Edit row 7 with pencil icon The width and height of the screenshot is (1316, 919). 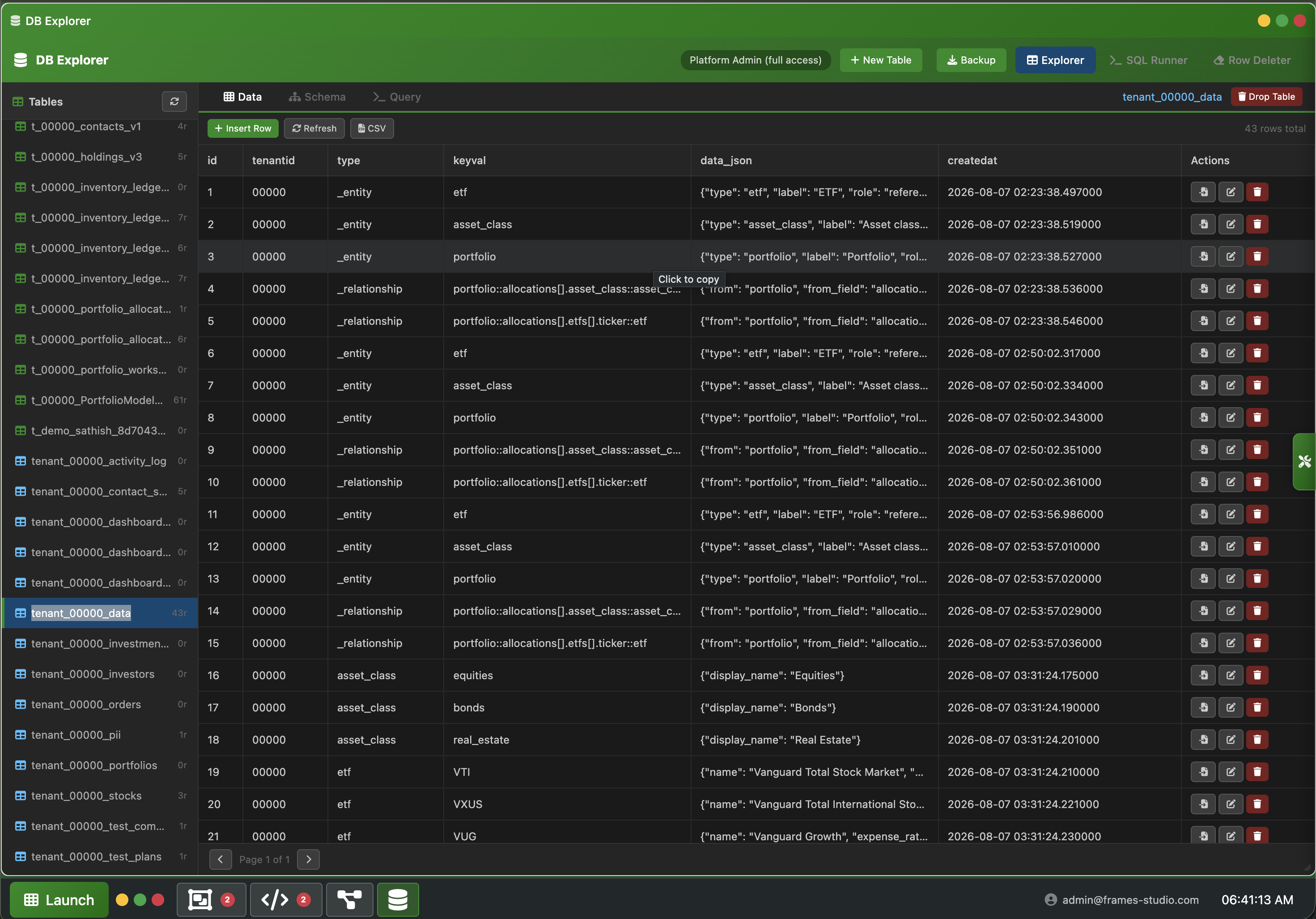1230,385
